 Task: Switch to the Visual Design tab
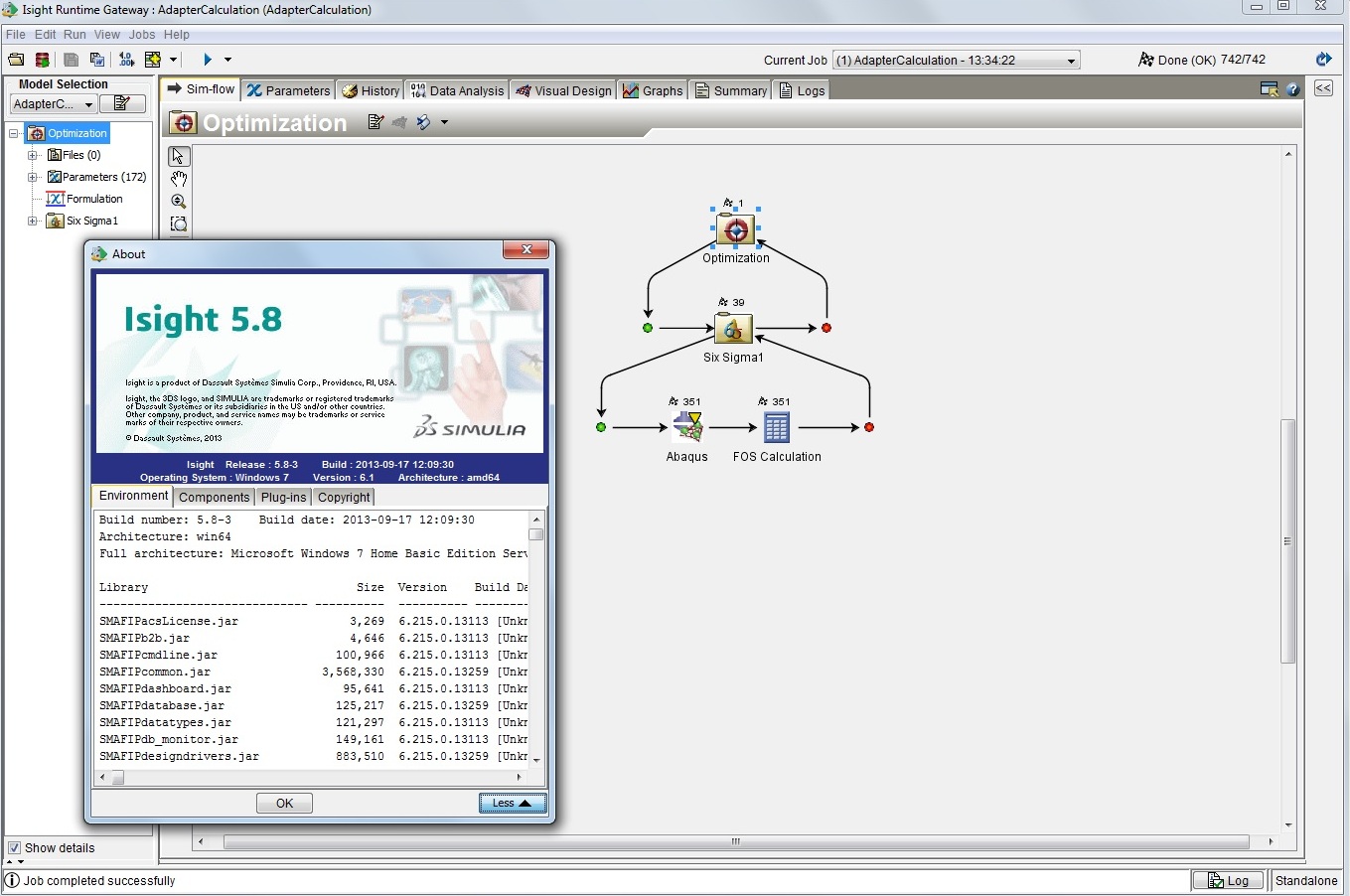564,90
